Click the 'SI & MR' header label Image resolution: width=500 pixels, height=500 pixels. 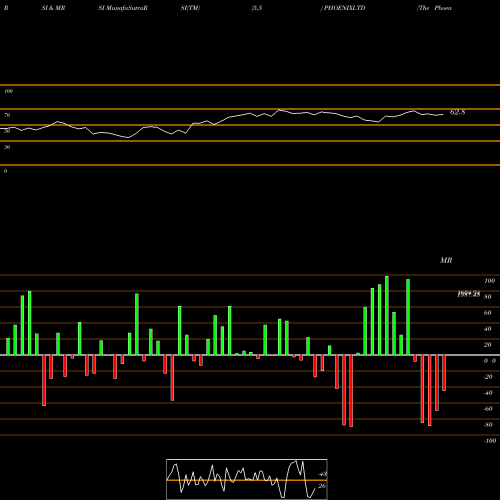[x=53, y=8]
